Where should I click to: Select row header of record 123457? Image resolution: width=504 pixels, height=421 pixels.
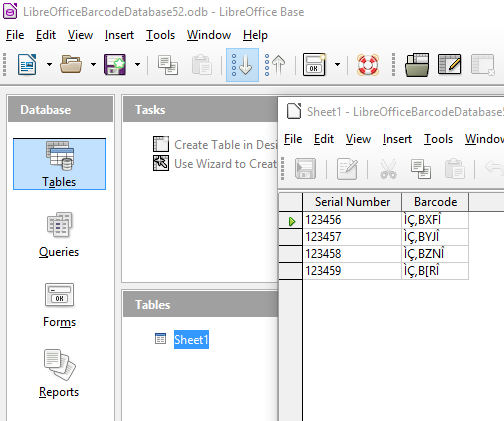[x=290, y=237]
